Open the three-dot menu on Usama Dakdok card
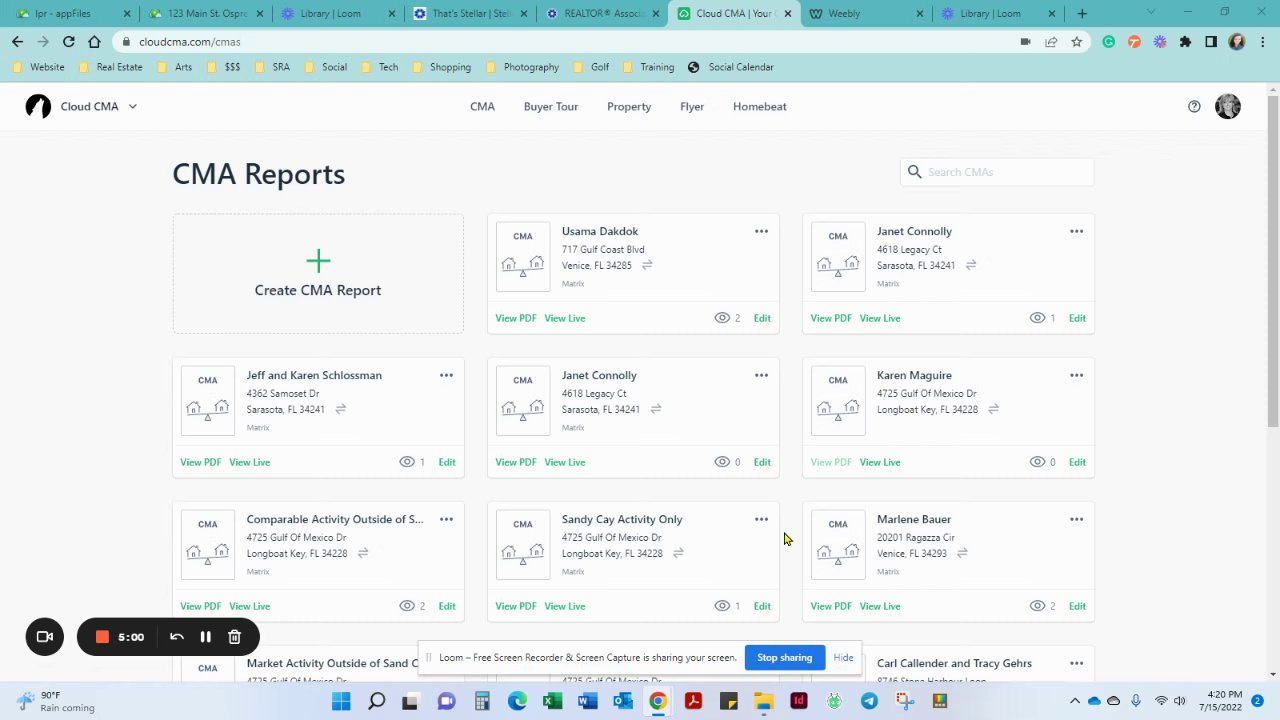The height and width of the screenshot is (720, 1280). [x=761, y=231]
